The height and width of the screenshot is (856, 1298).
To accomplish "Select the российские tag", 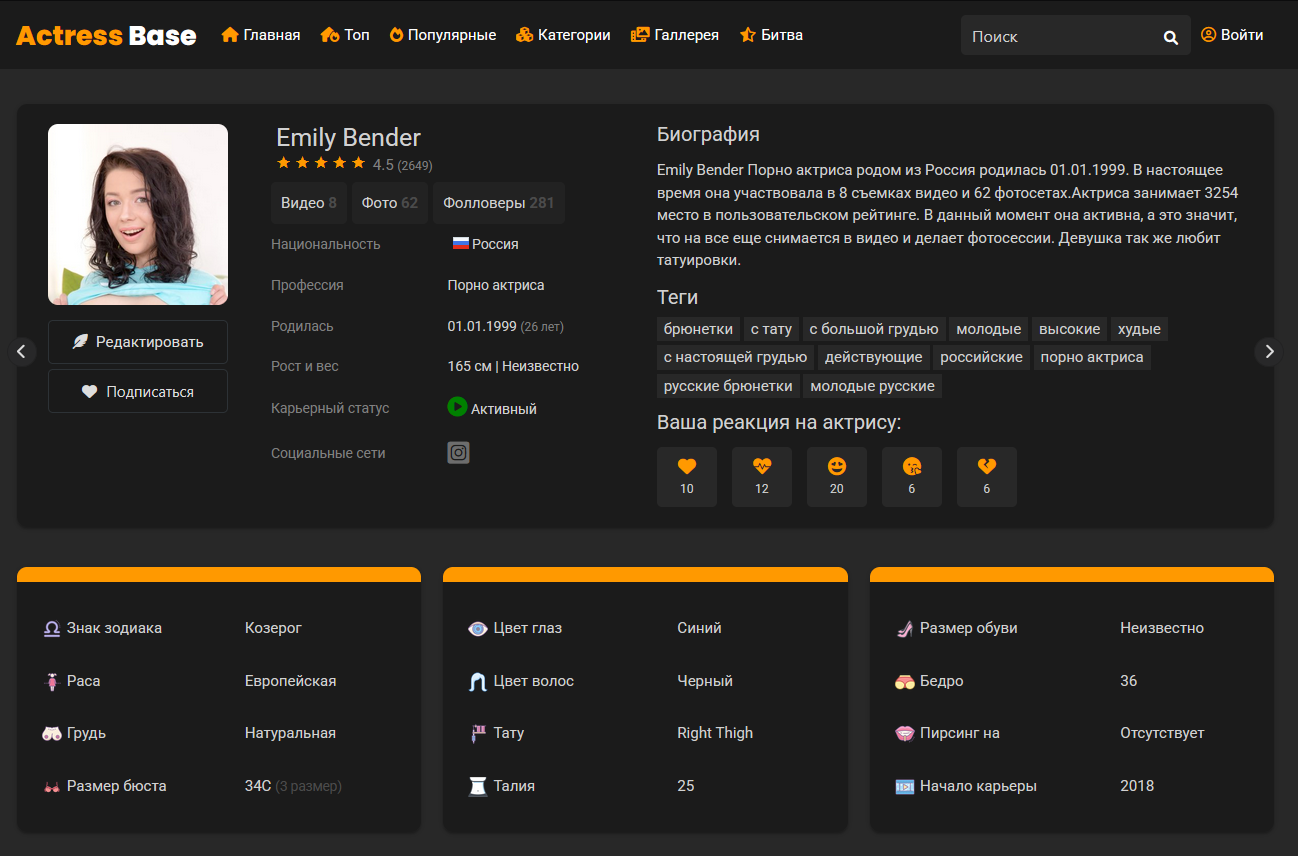I will point(982,357).
